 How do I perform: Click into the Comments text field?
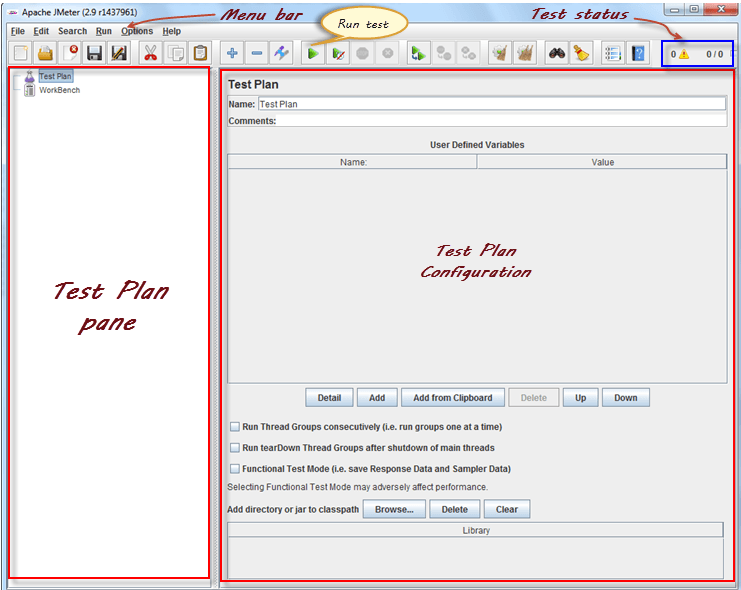click(x=500, y=121)
